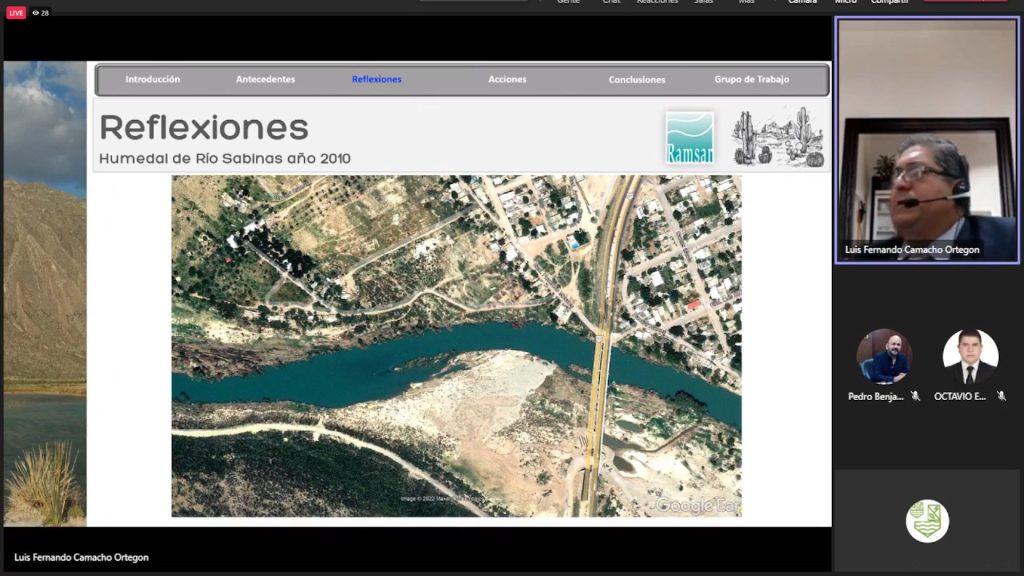Viewport: 1024px width, 576px height.
Task: Click the green shield avatar
Action: pos(927,521)
